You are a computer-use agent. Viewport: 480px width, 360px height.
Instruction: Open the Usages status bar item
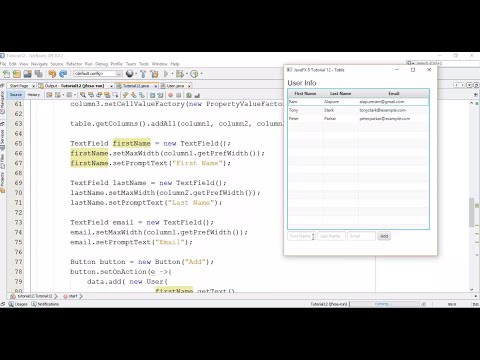[x=18, y=304]
